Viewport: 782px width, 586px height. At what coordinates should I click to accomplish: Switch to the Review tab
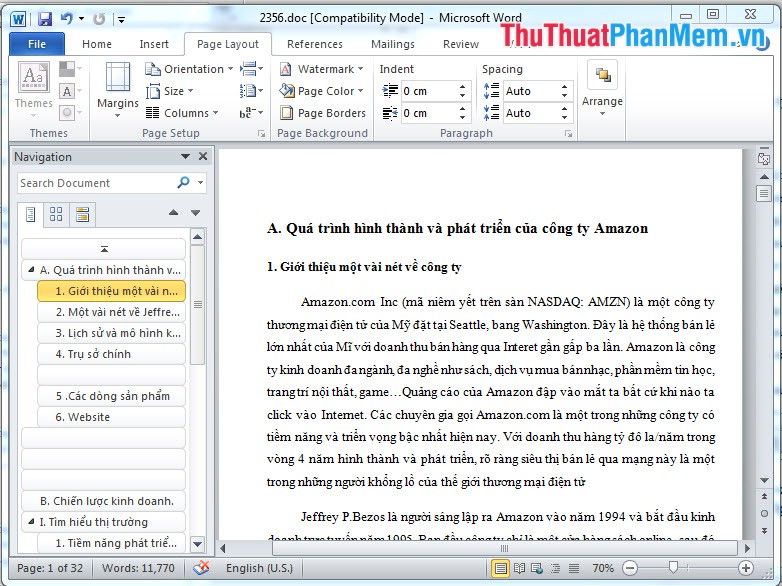pyautogui.click(x=461, y=44)
